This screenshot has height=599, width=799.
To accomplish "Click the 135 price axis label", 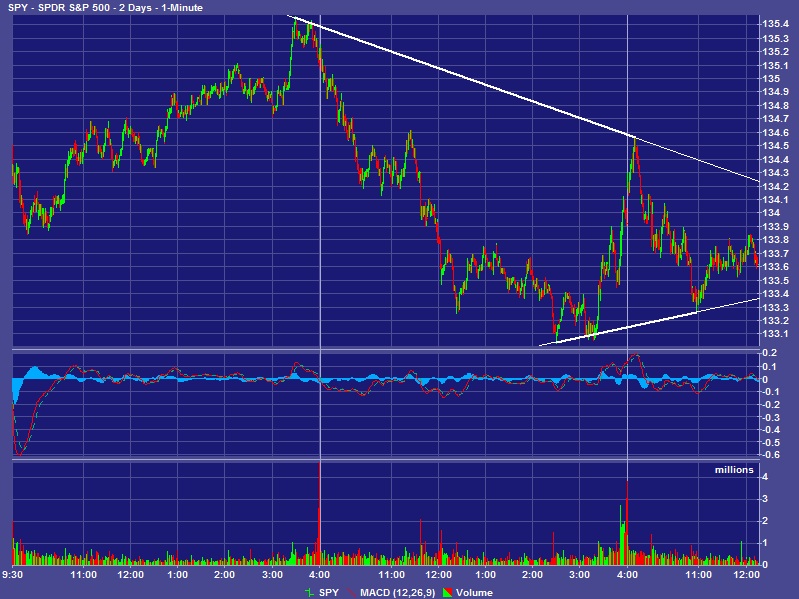I will [x=771, y=78].
